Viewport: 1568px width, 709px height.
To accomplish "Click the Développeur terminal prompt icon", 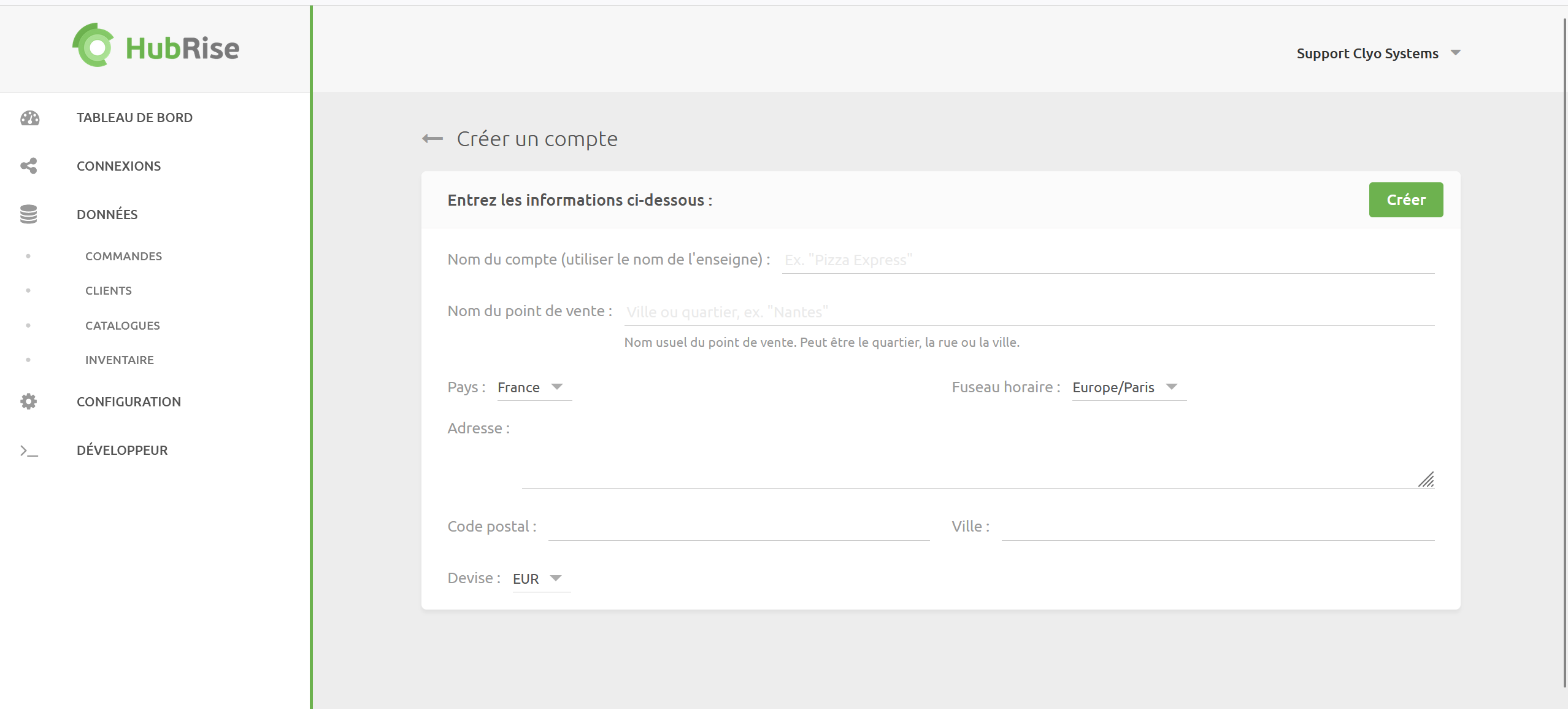I will pyautogui.click(x=29, y=451).
